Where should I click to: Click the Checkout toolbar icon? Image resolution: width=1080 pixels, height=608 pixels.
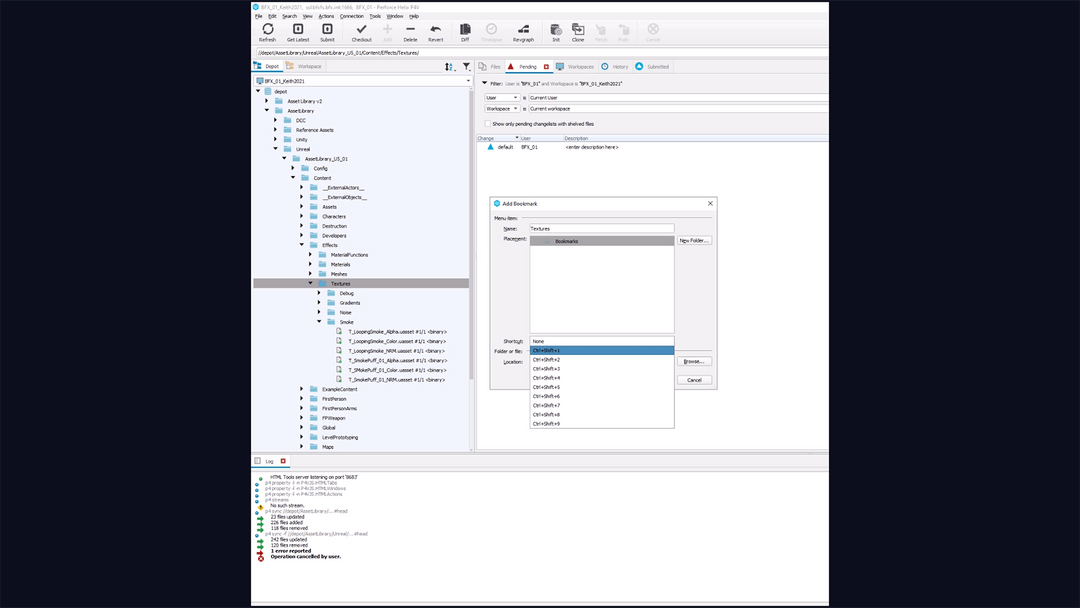tap(360, 31)
